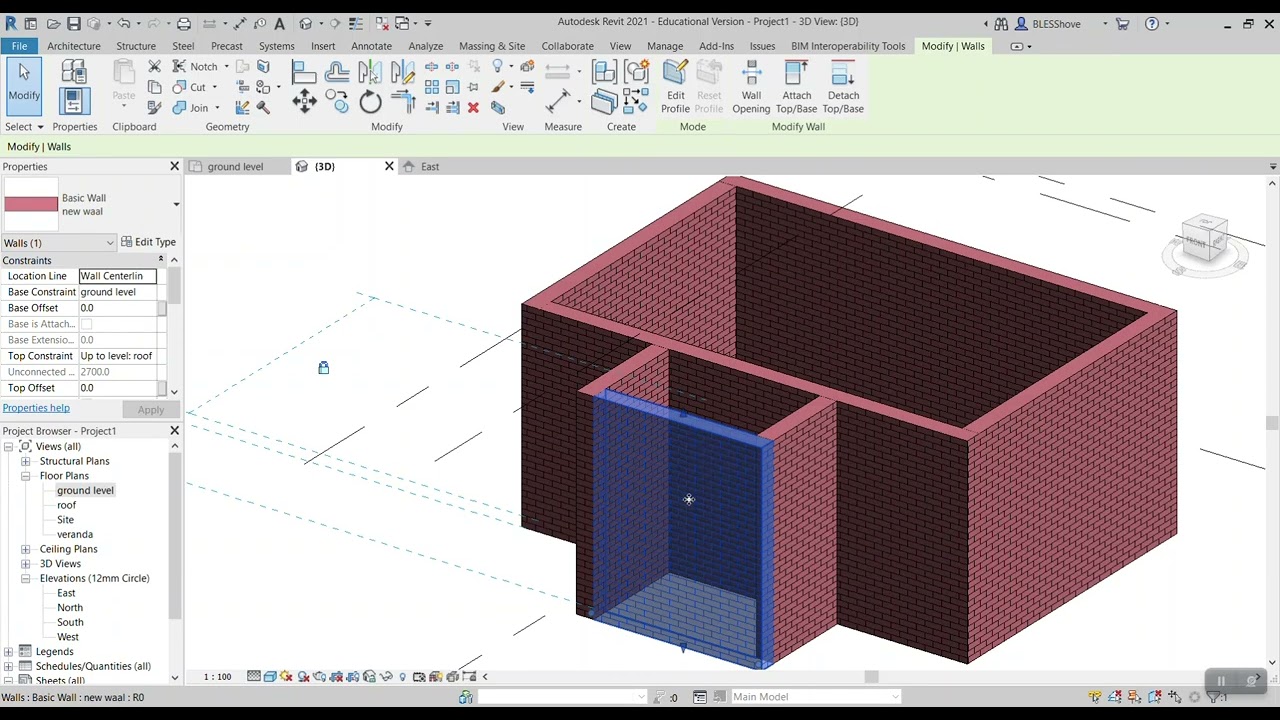1280x720 pixels.
Task: Toggle Temporary Hide/Isolate icon in view bar
Action: [x=386, y=677]
